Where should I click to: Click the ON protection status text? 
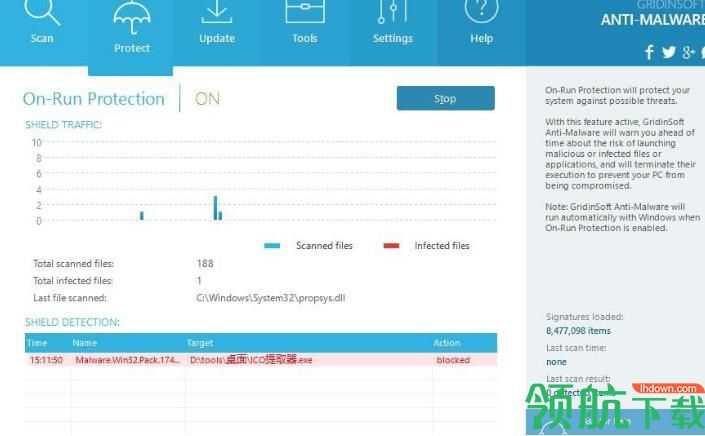point(207,98)
